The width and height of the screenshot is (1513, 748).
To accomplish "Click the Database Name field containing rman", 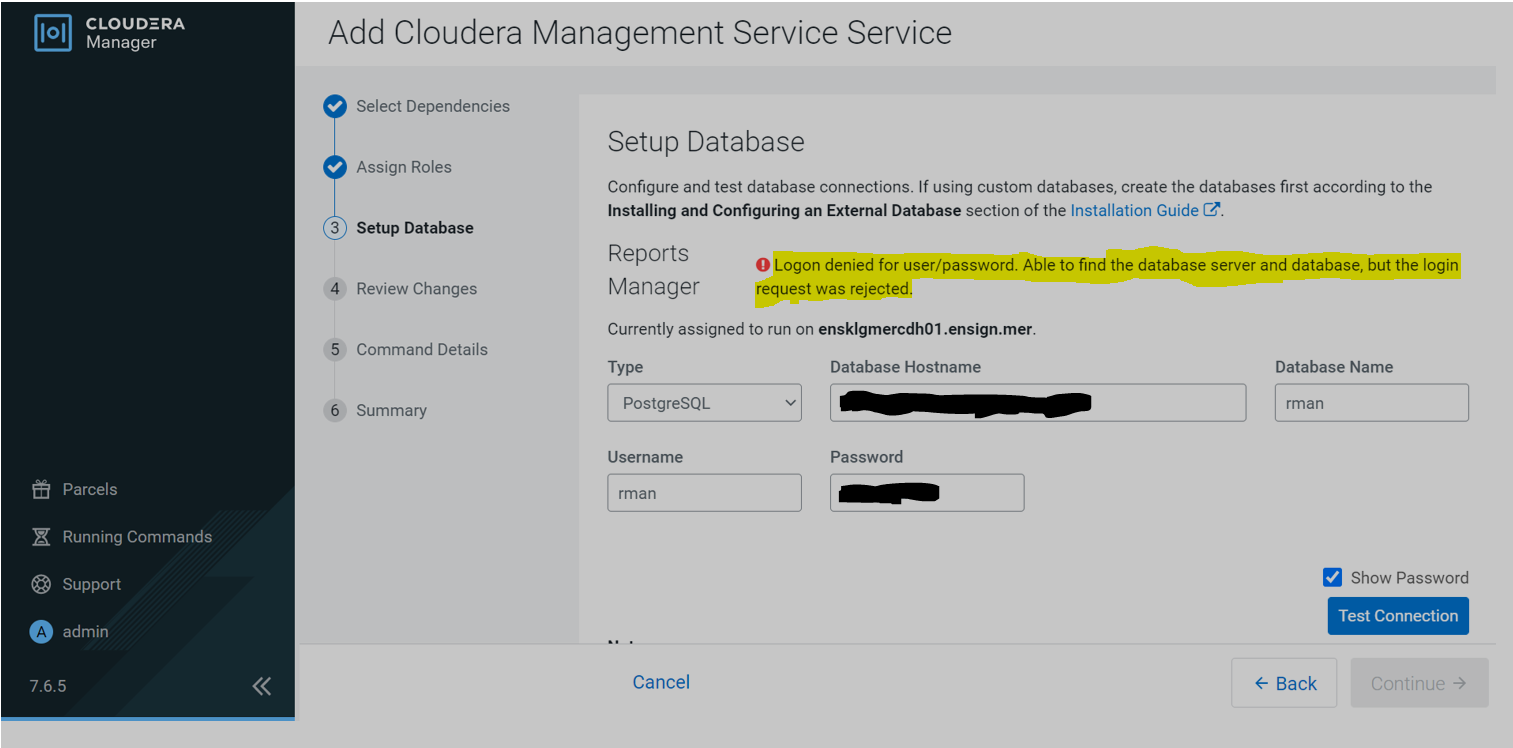I will click(x=1370, y=402).
